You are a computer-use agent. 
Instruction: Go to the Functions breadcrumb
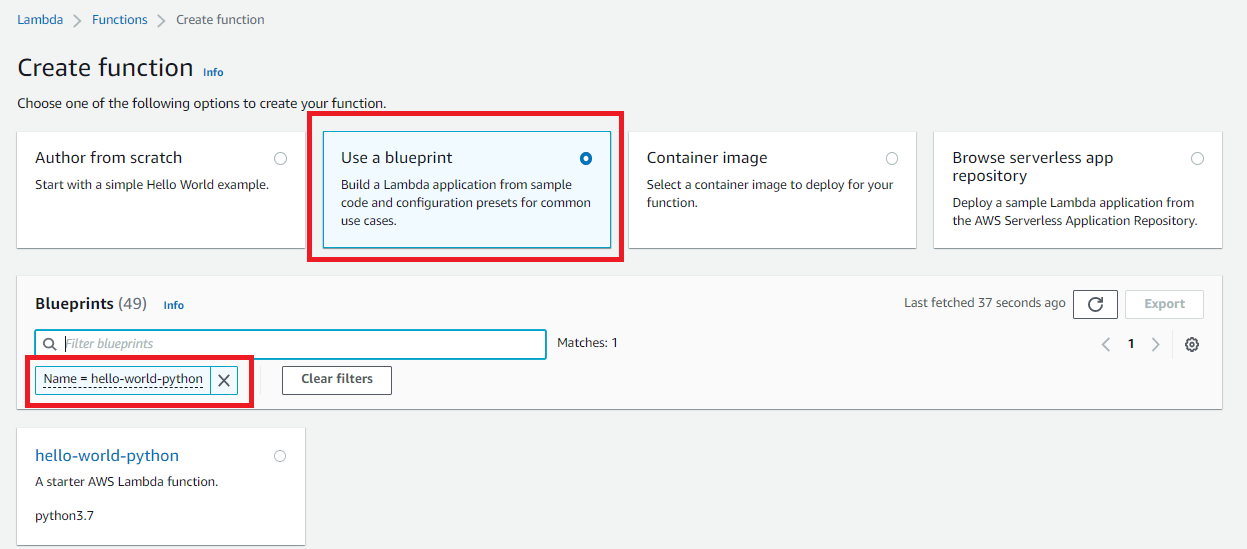(x=119, y=19)
